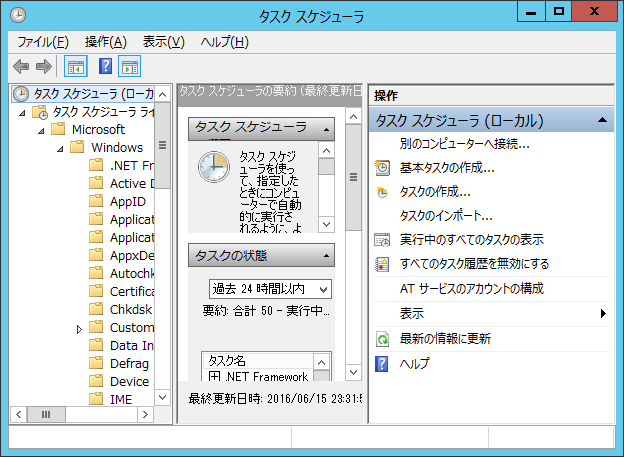Collapse the Windows tree node
The image size is (624, 457).
click(x=60, y=149)
